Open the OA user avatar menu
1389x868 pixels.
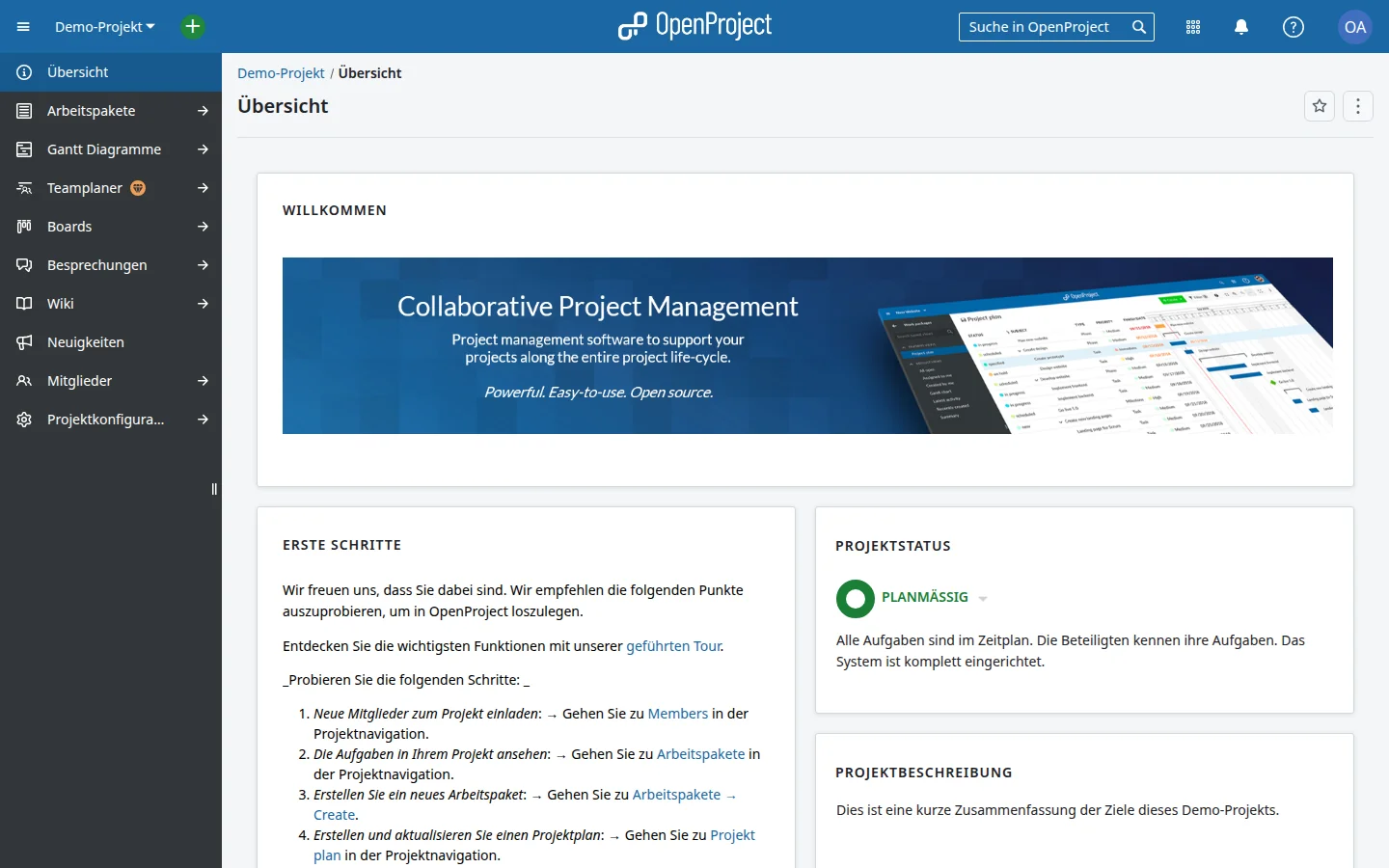[x=1355, y=27]
